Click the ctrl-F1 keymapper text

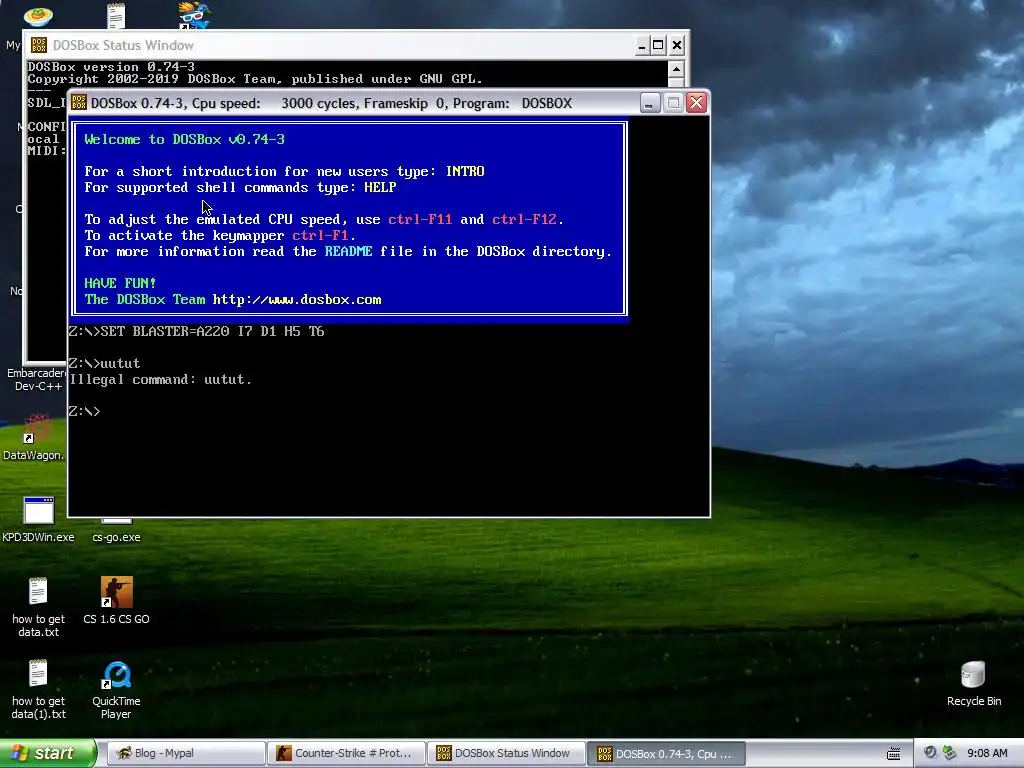click(x=321, y=236)
